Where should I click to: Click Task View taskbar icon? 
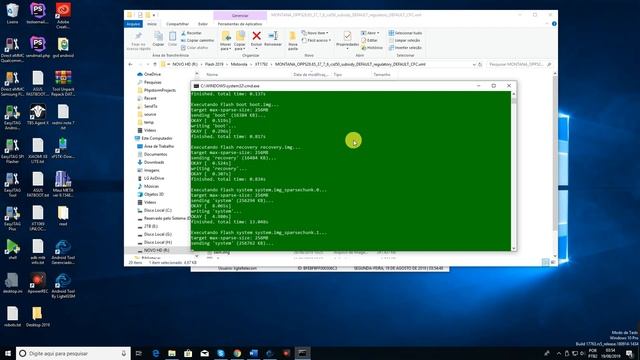coord(139,353)
